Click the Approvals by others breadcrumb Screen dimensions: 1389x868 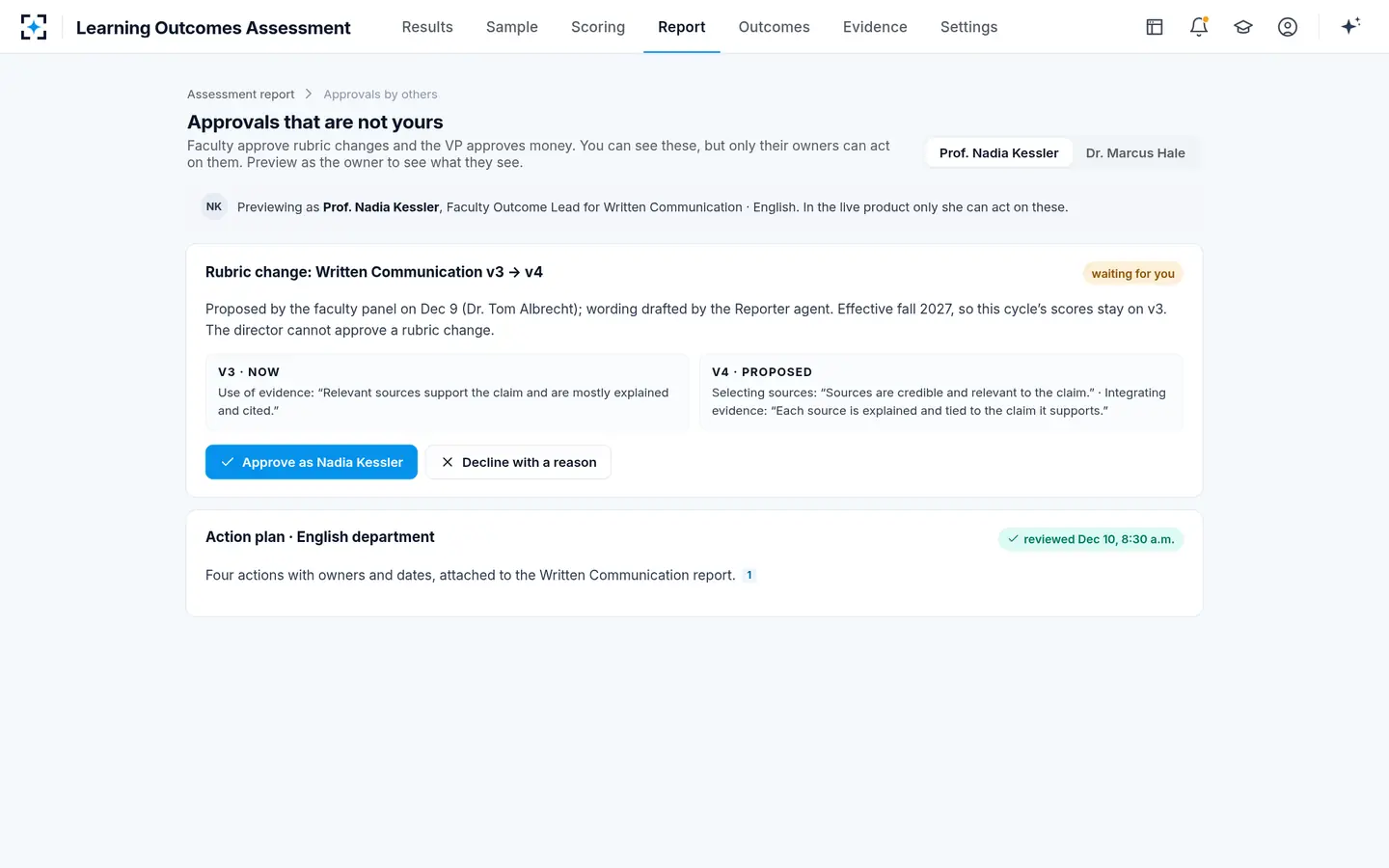[380, 95]
